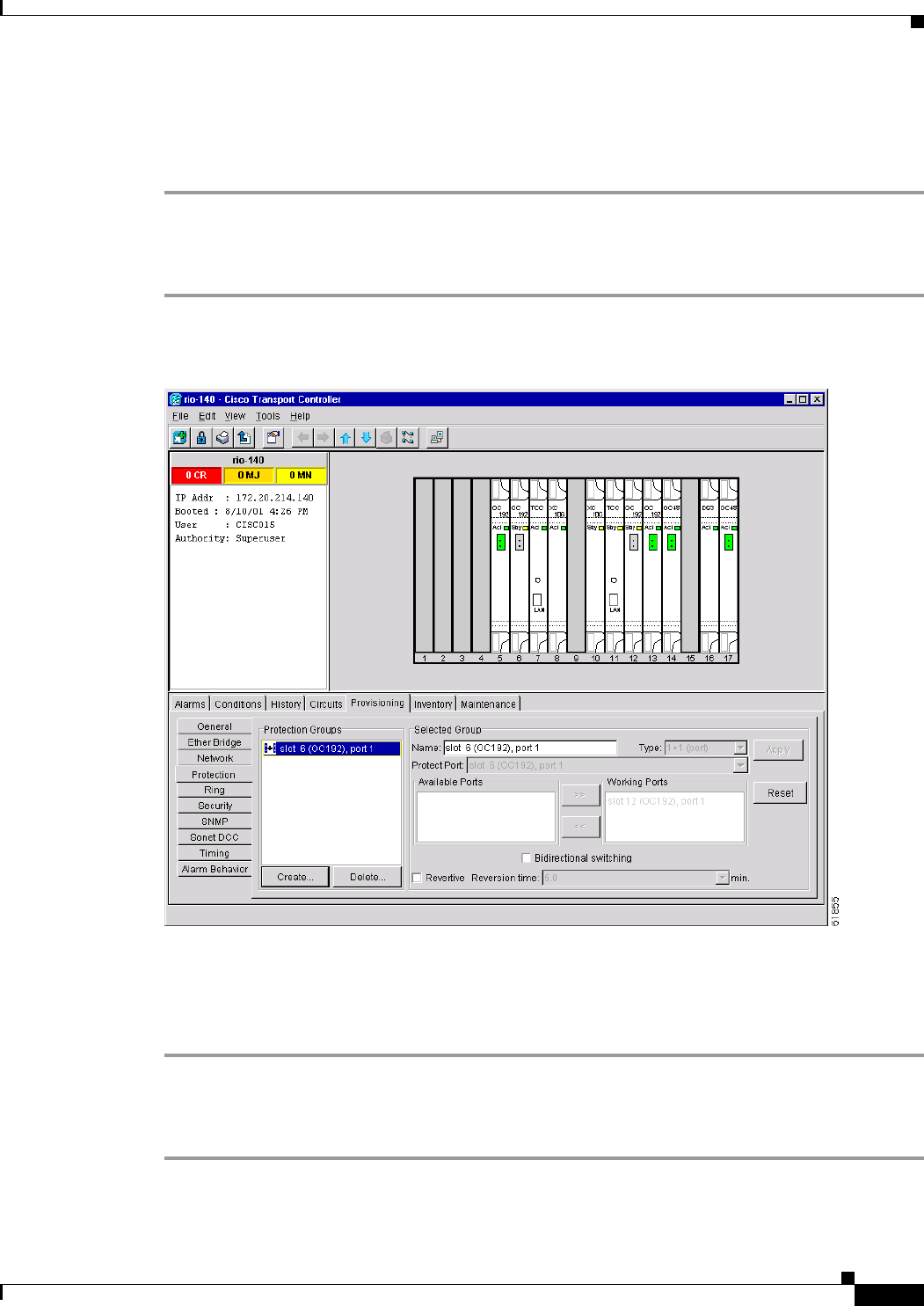The height and width of the screenshot is (1306, 924).
Task: Select the XC 10G card in slot 10
Action: (x=595, y=566)
